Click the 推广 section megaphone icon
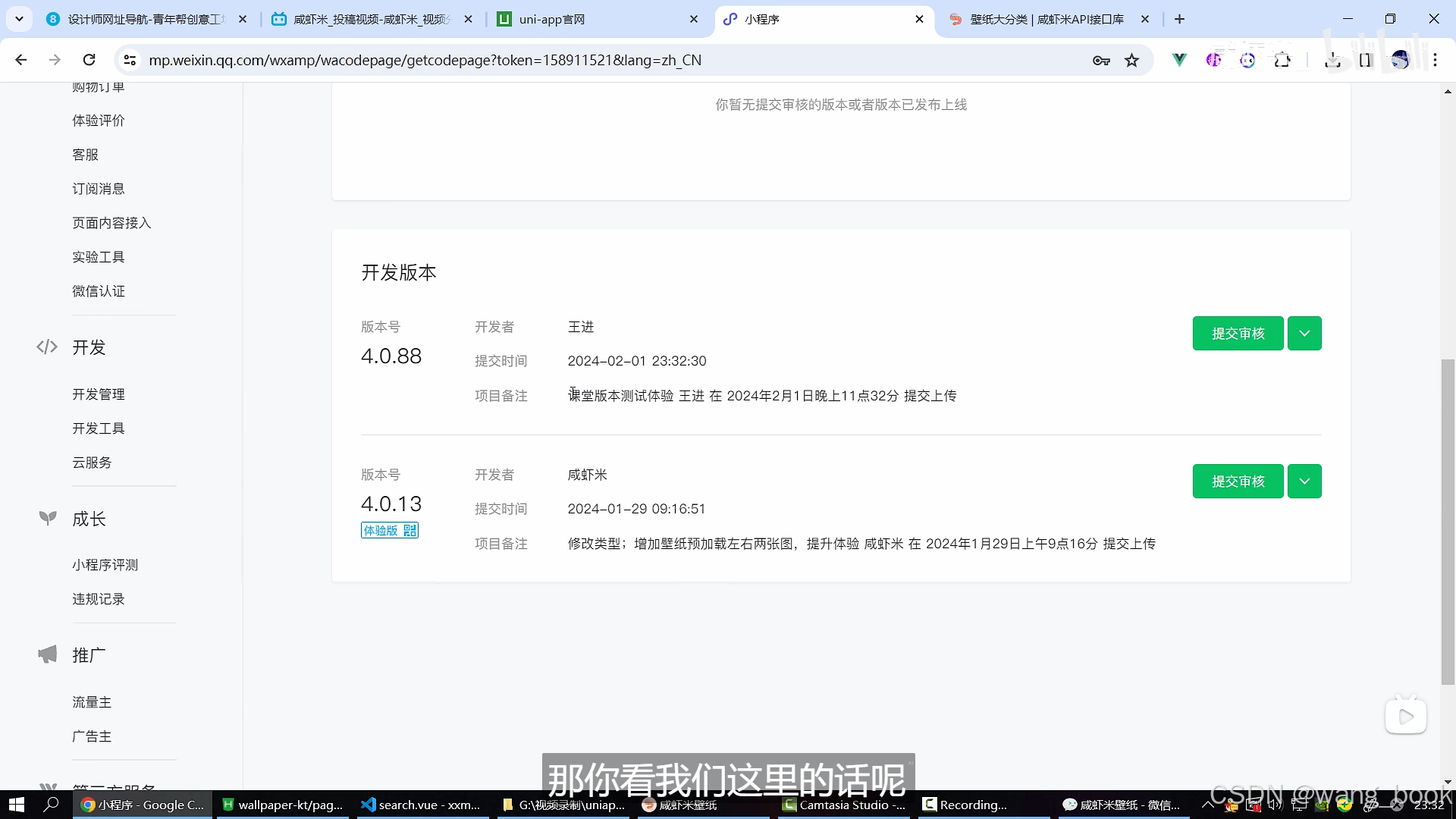 pos(48,654)
